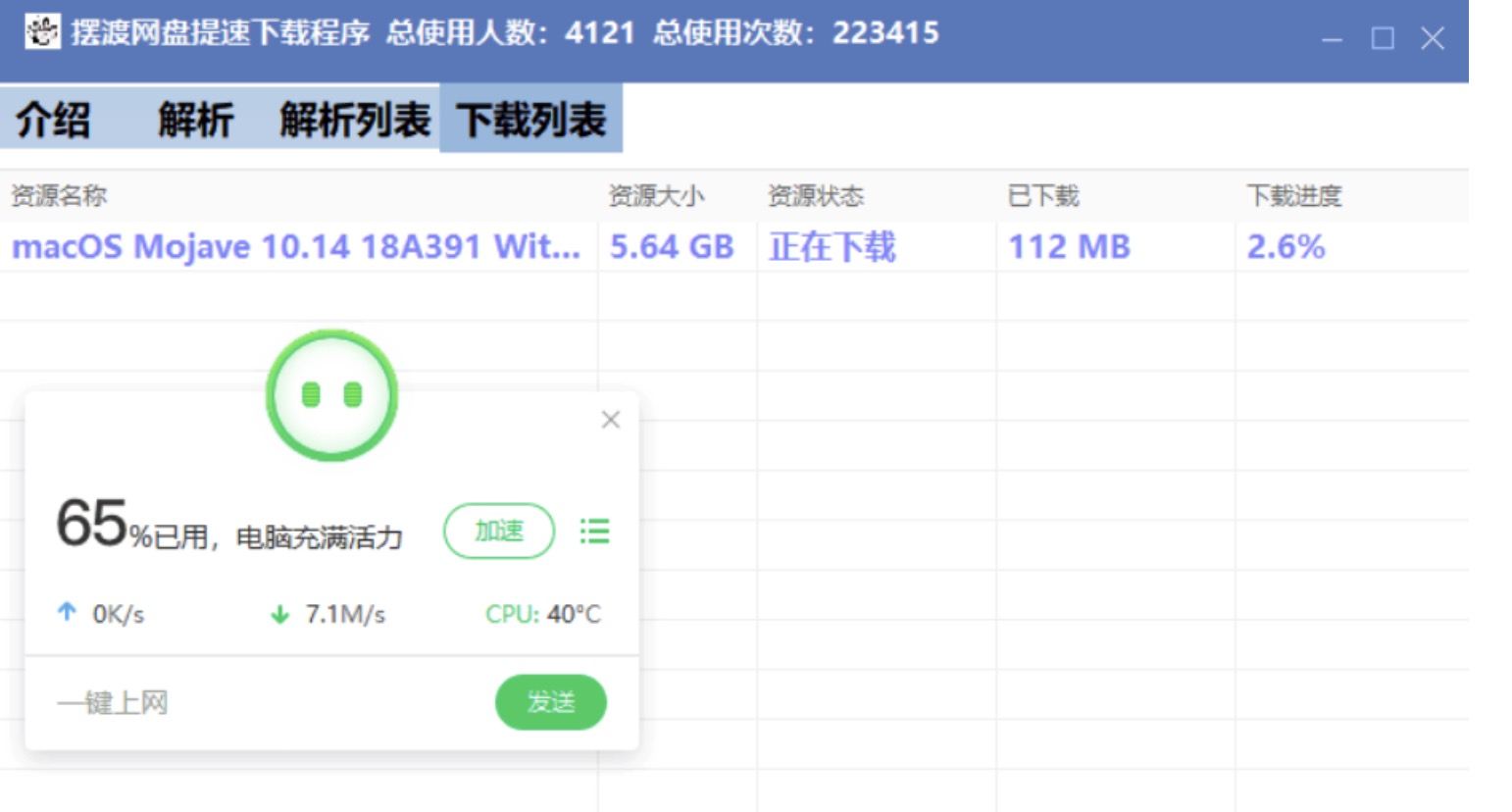The height and width of the screenshot is (812, 1512).
Task: Click the green download speed arrow
Action: click(x=279, y=614)
